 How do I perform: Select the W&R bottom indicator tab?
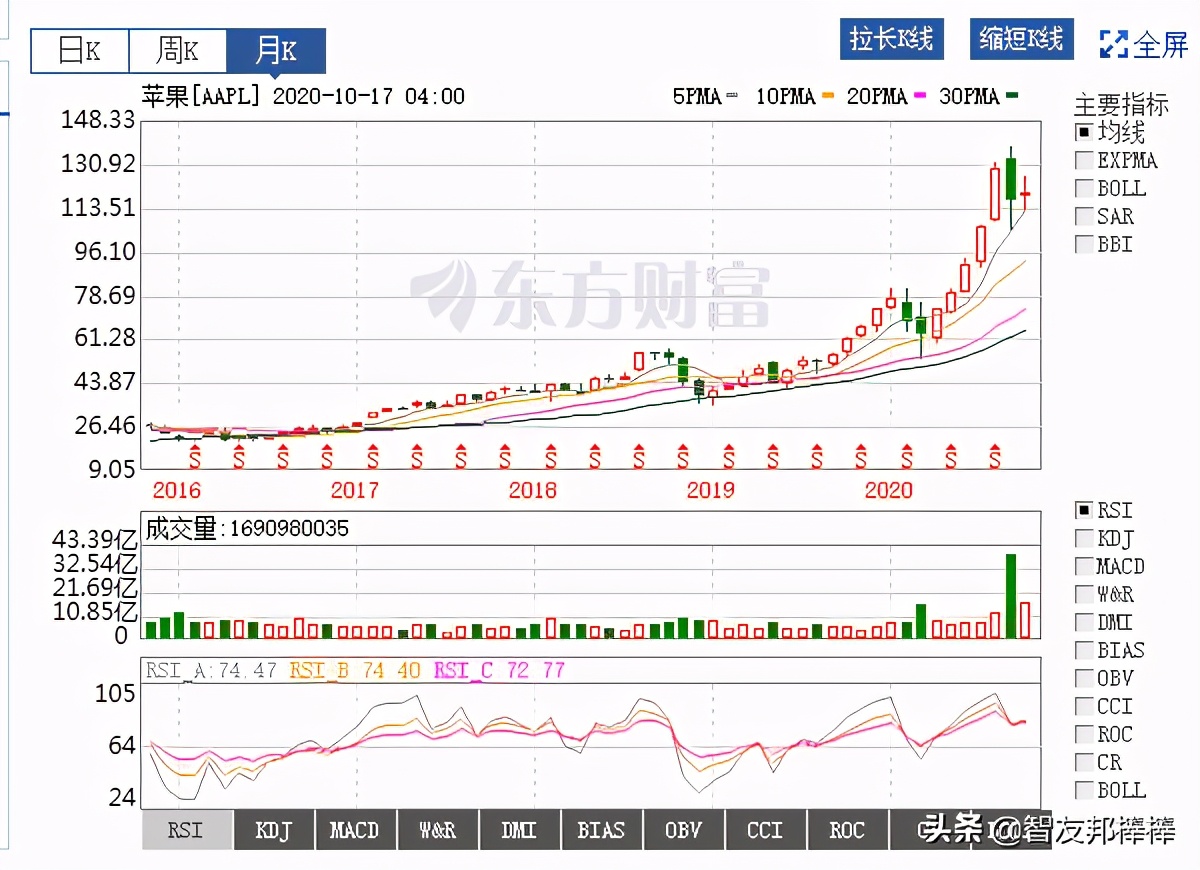(437, 829)
